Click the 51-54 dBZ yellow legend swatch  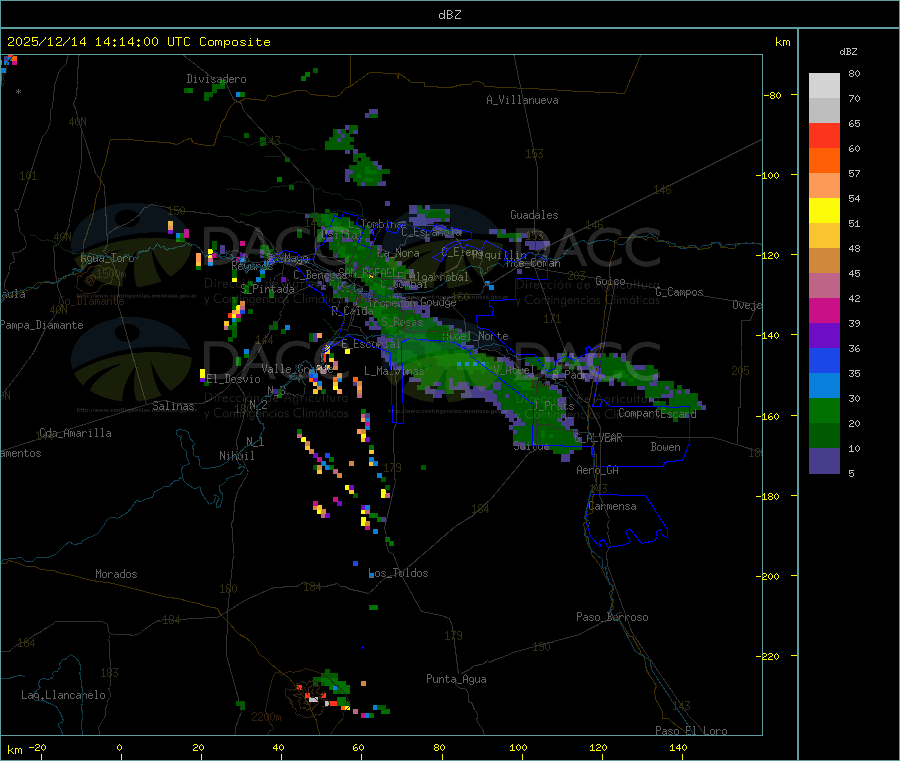(824, 211)
